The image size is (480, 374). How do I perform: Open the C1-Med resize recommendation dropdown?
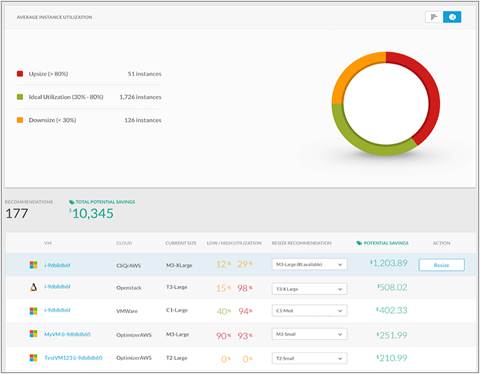pyautogui.click(x=309, y=311)
